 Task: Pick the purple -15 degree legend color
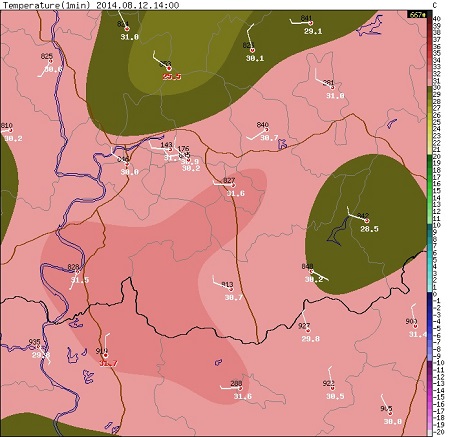point(429,397)
